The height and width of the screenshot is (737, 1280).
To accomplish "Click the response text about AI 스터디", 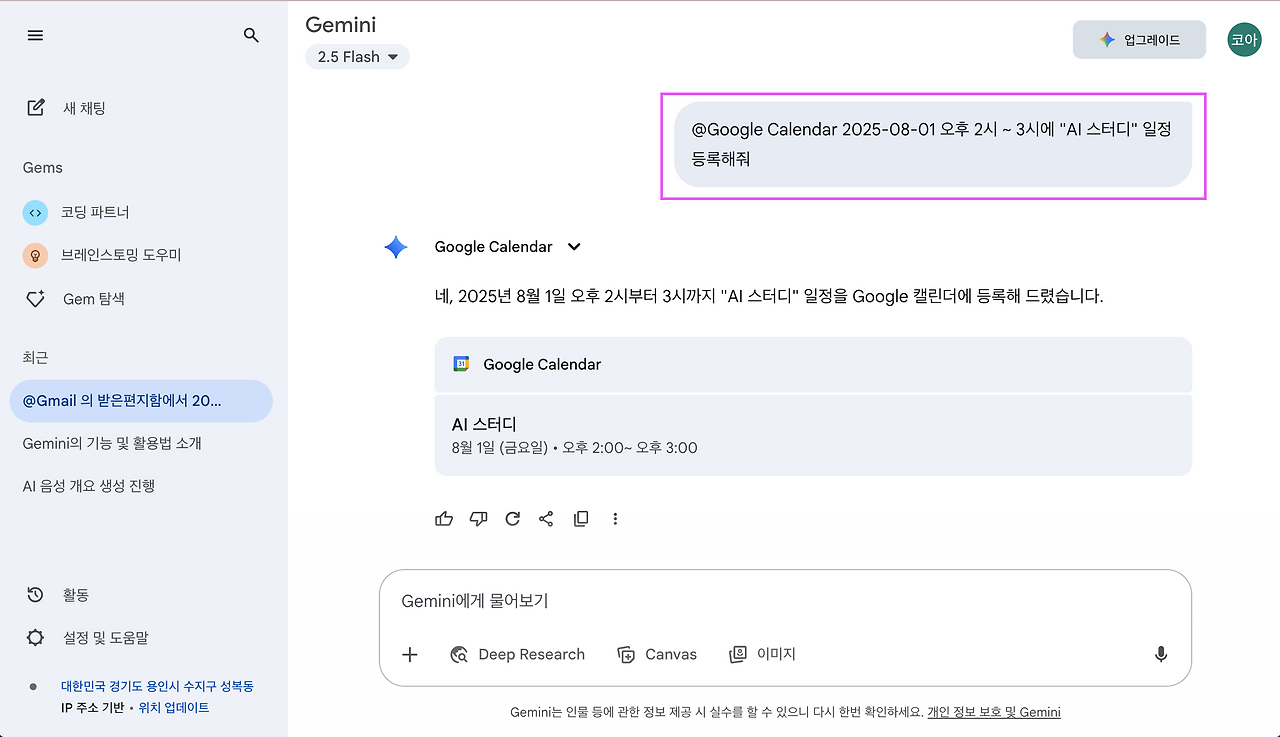I will click(769, 296).
